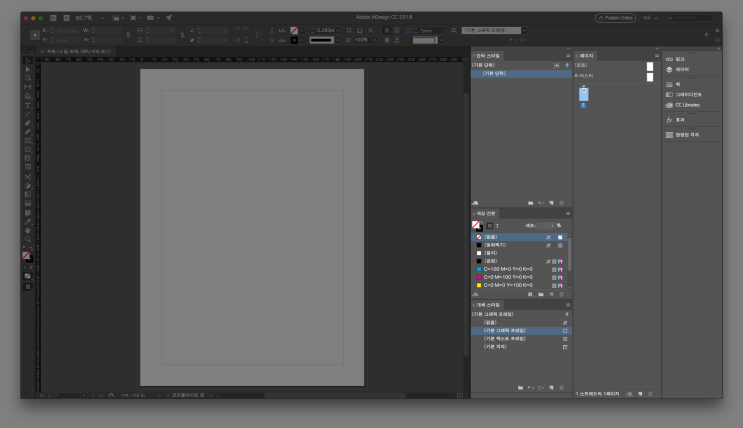Image resolution: width=743 pixels, height=428 pixels.
Task: Toggle formatting affects container in Swatches panel
Action: click(490, 226)
